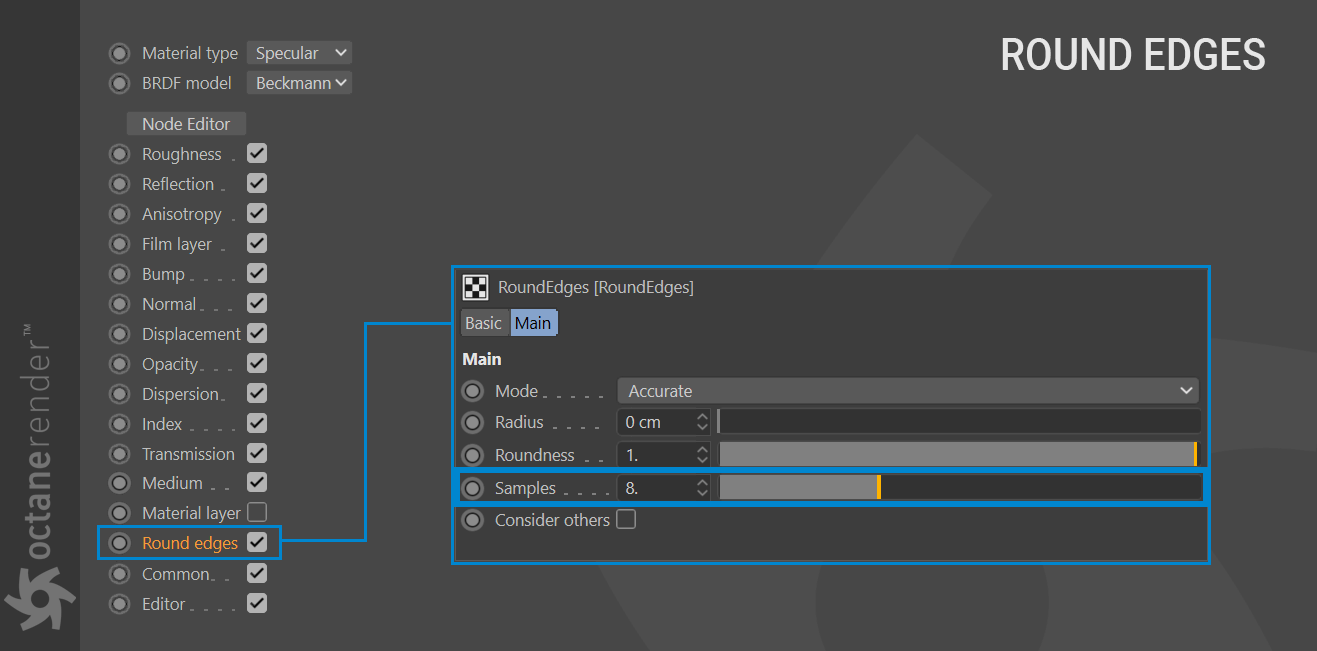Enable the Material layer checkbox
Viewport: 1317px width, 651px height.
[x=257, y=513]
